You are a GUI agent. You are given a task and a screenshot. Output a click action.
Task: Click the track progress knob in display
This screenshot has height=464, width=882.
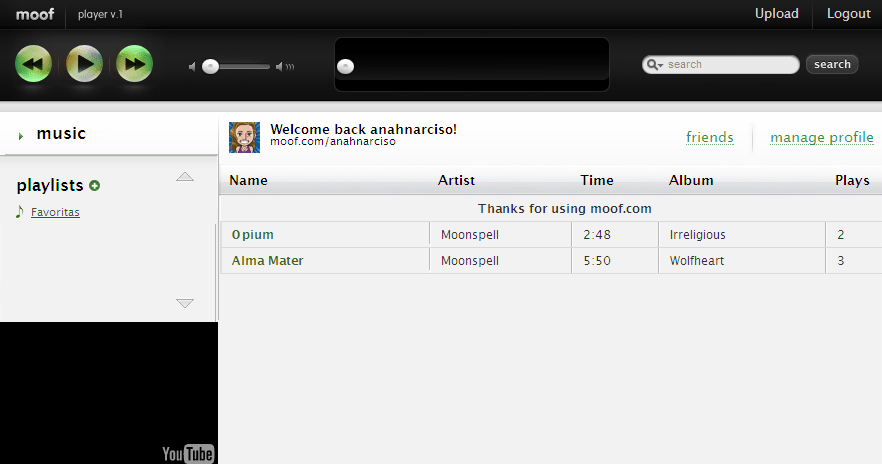click(x=345, y=66)
